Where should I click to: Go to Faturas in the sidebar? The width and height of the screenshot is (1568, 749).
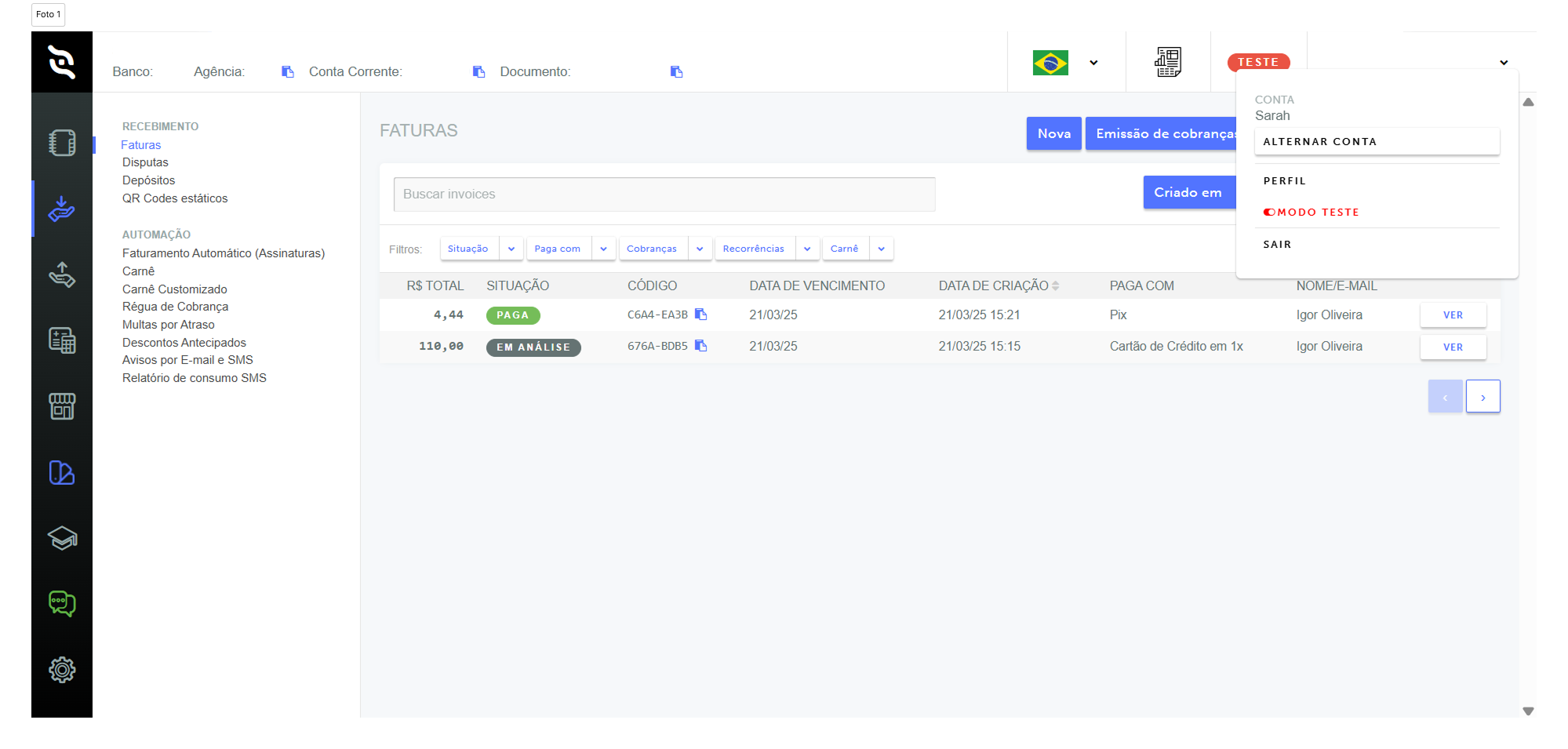pyautogui.click(x=141, y=145)
